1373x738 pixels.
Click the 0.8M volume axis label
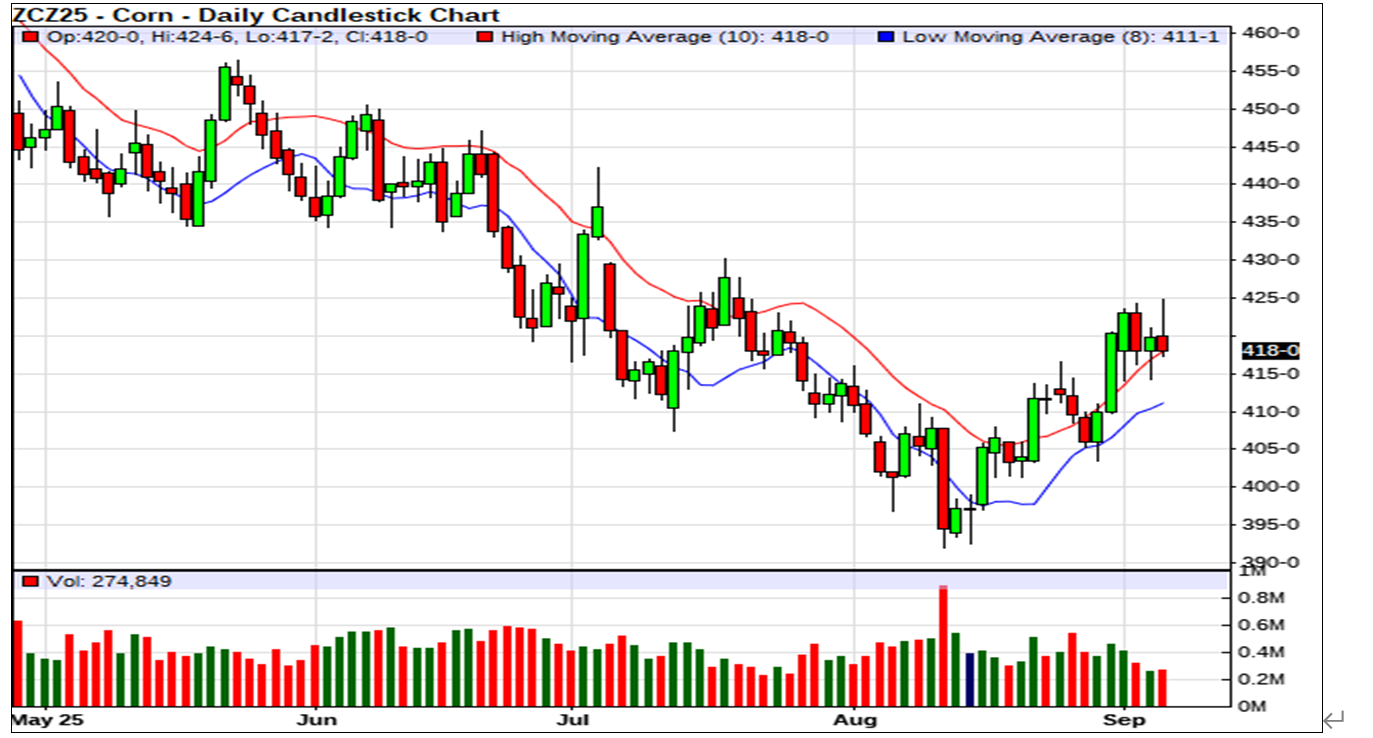point(1260,598)
